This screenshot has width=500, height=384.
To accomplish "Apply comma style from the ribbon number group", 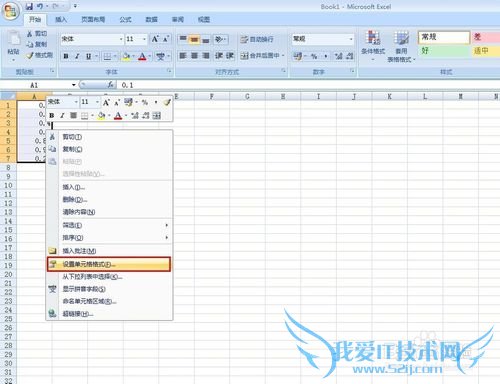I will click(x=325, y=56).
